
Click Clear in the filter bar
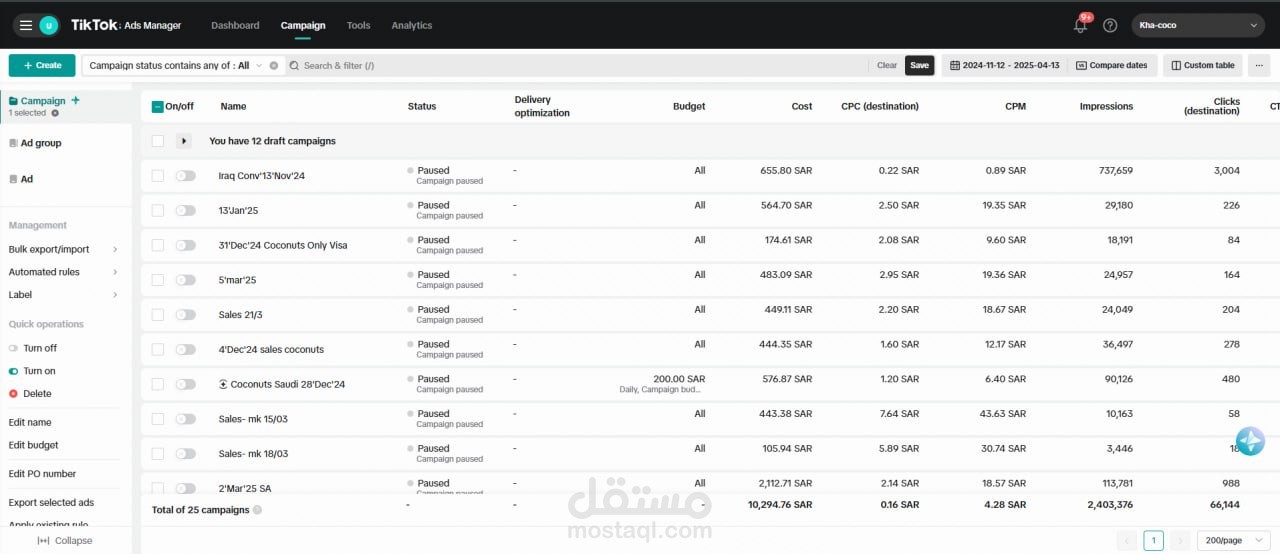coord(887,65)
